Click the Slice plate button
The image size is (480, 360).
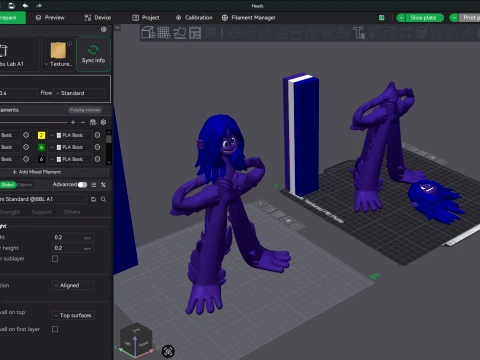424,18
